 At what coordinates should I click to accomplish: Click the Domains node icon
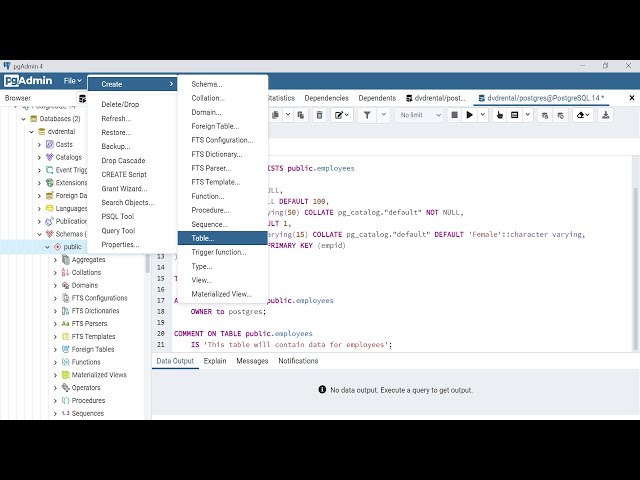[66, 285]
